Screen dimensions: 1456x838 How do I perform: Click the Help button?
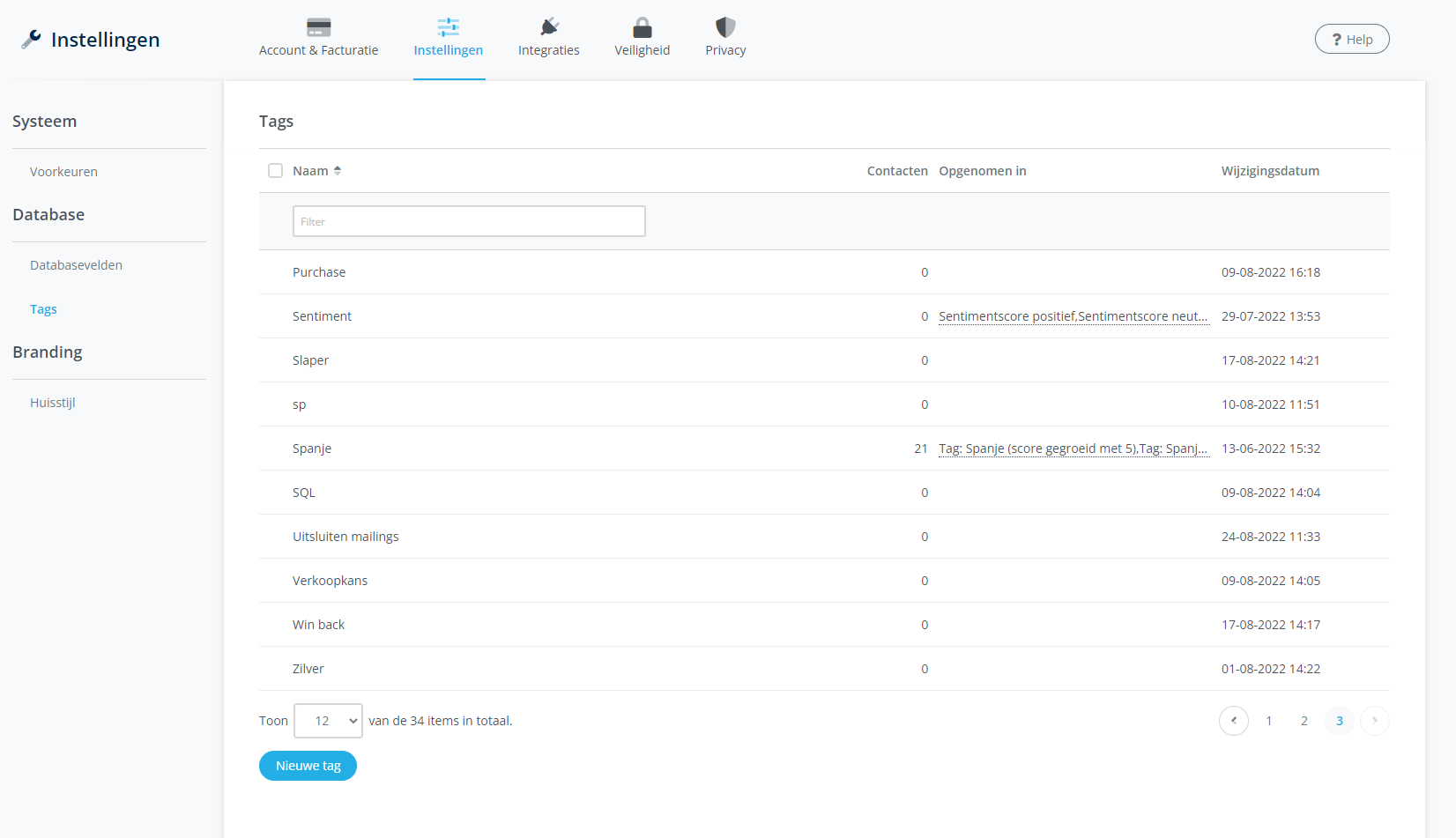tap(1351, 40)
